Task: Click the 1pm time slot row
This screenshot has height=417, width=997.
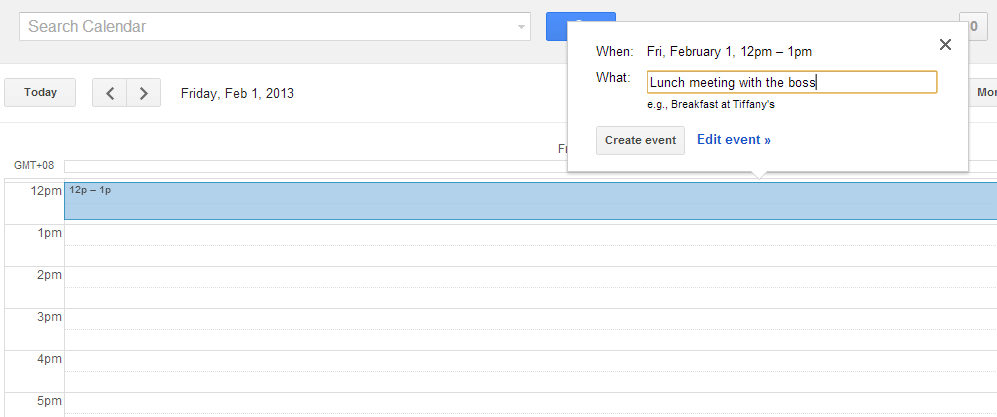Action: click(x=530, y=245)
